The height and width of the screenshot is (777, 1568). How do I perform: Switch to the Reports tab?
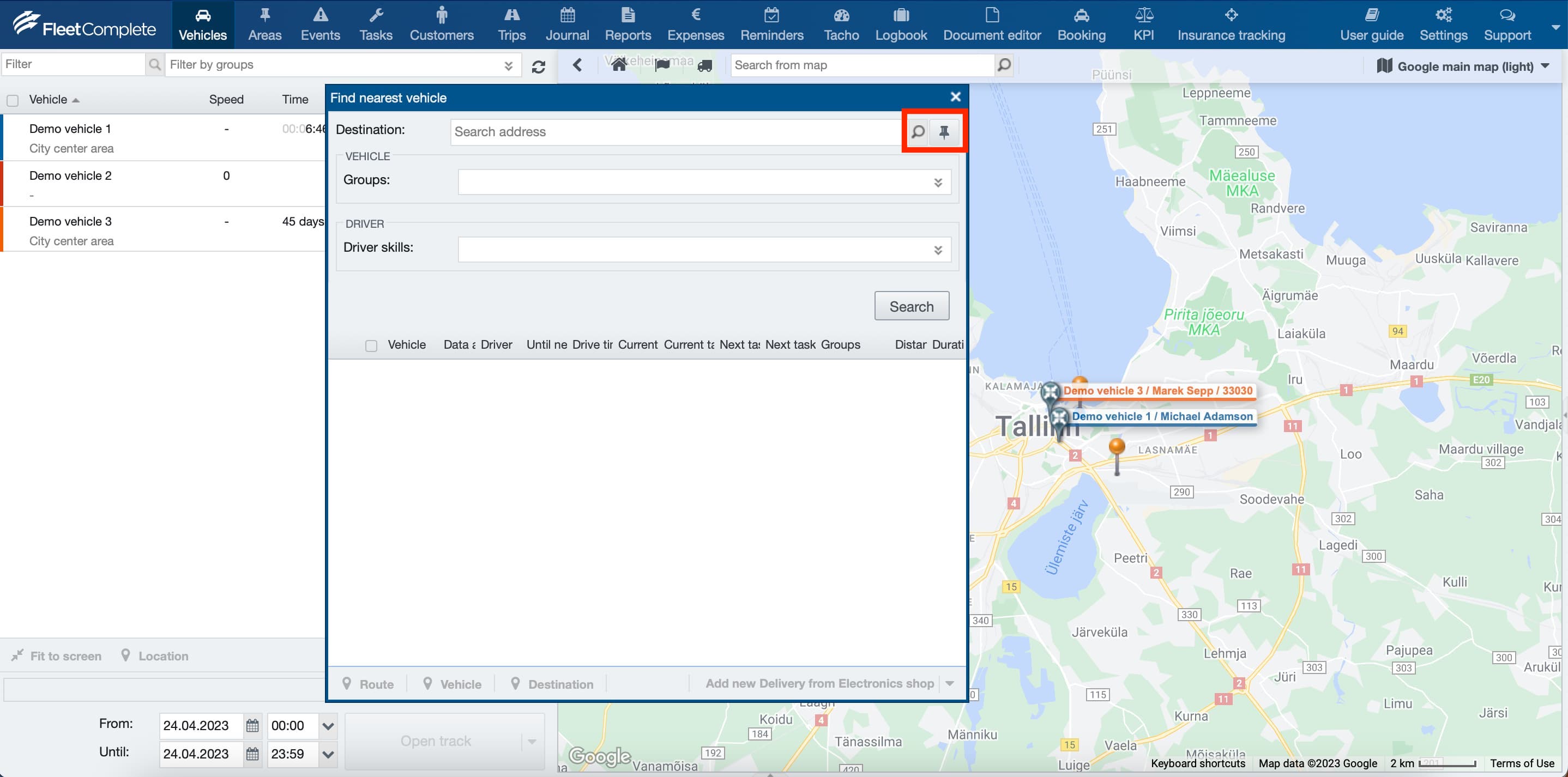point(628,25)
